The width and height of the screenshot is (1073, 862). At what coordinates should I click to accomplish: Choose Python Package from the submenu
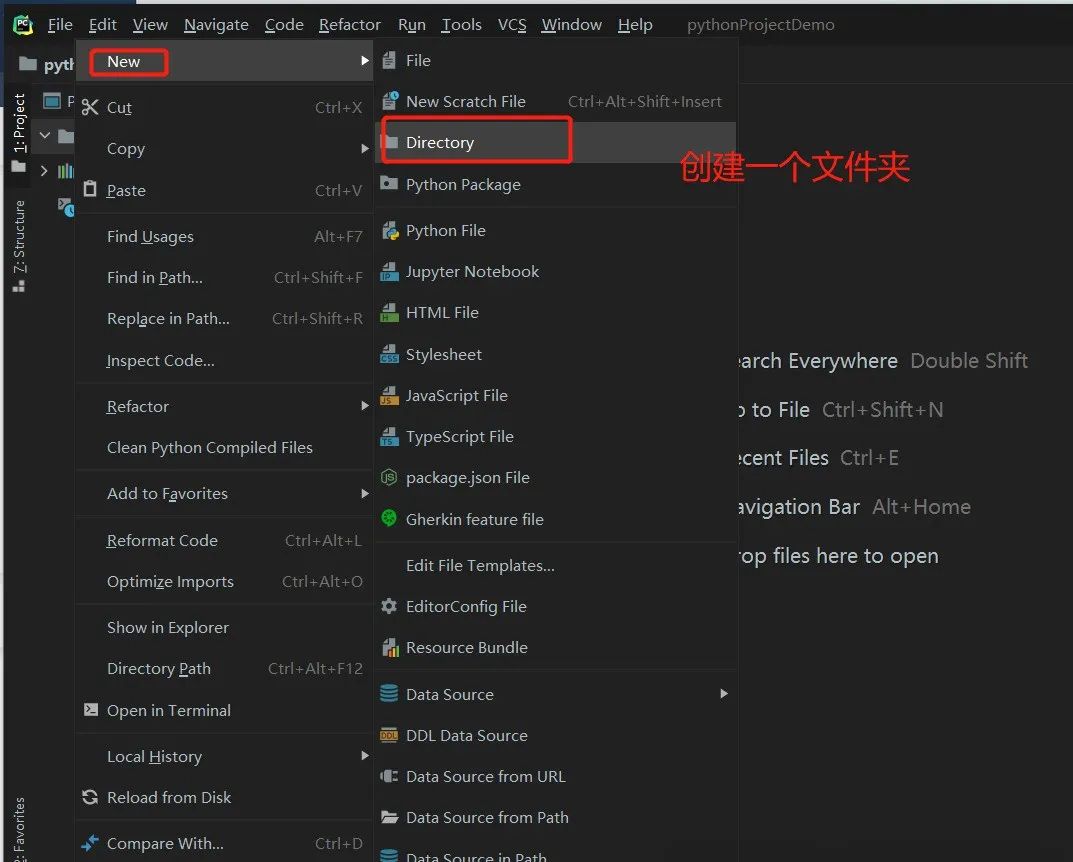[463, 185]
